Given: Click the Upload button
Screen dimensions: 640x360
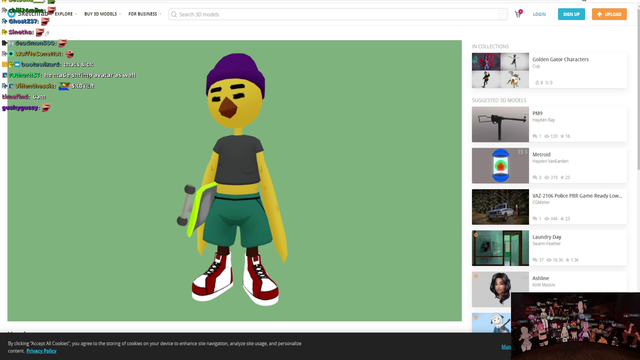Looking at the screenshot, I should [609, 14].
